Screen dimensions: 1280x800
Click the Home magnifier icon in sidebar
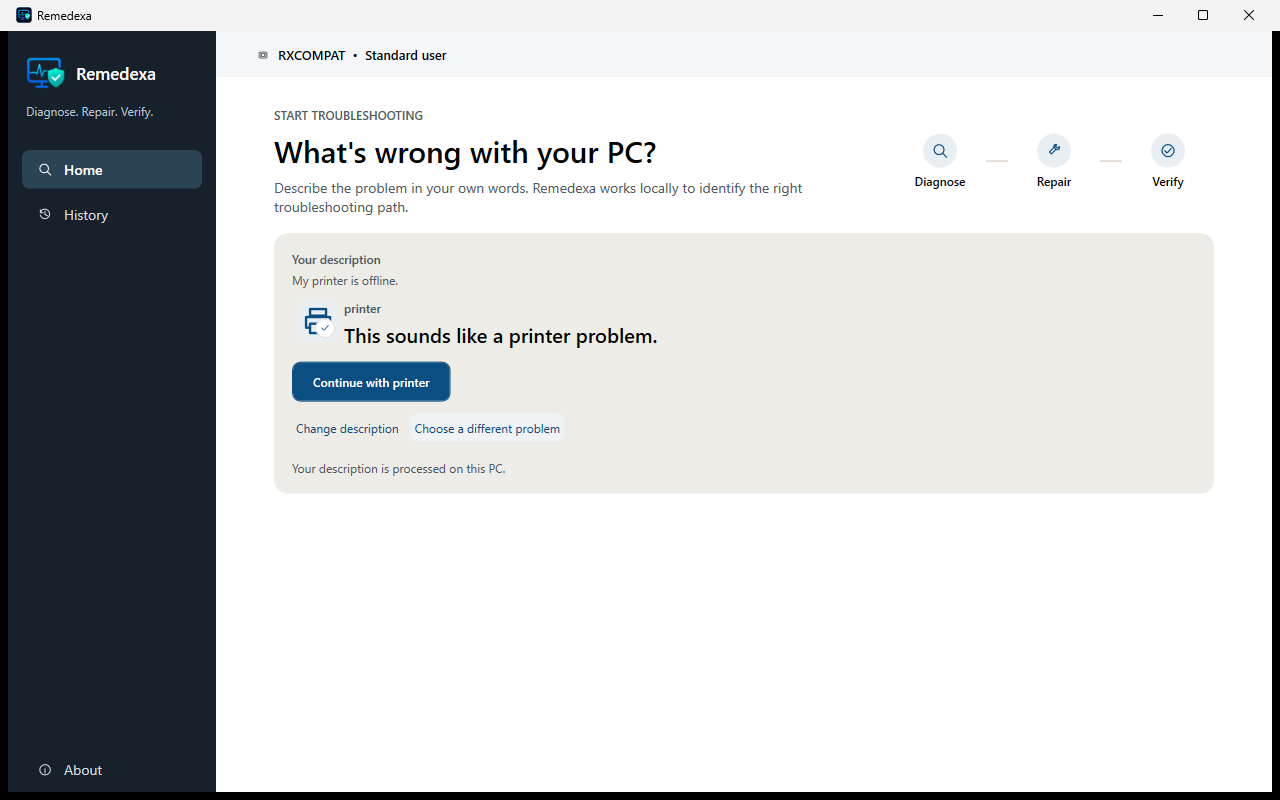[45, 170]
